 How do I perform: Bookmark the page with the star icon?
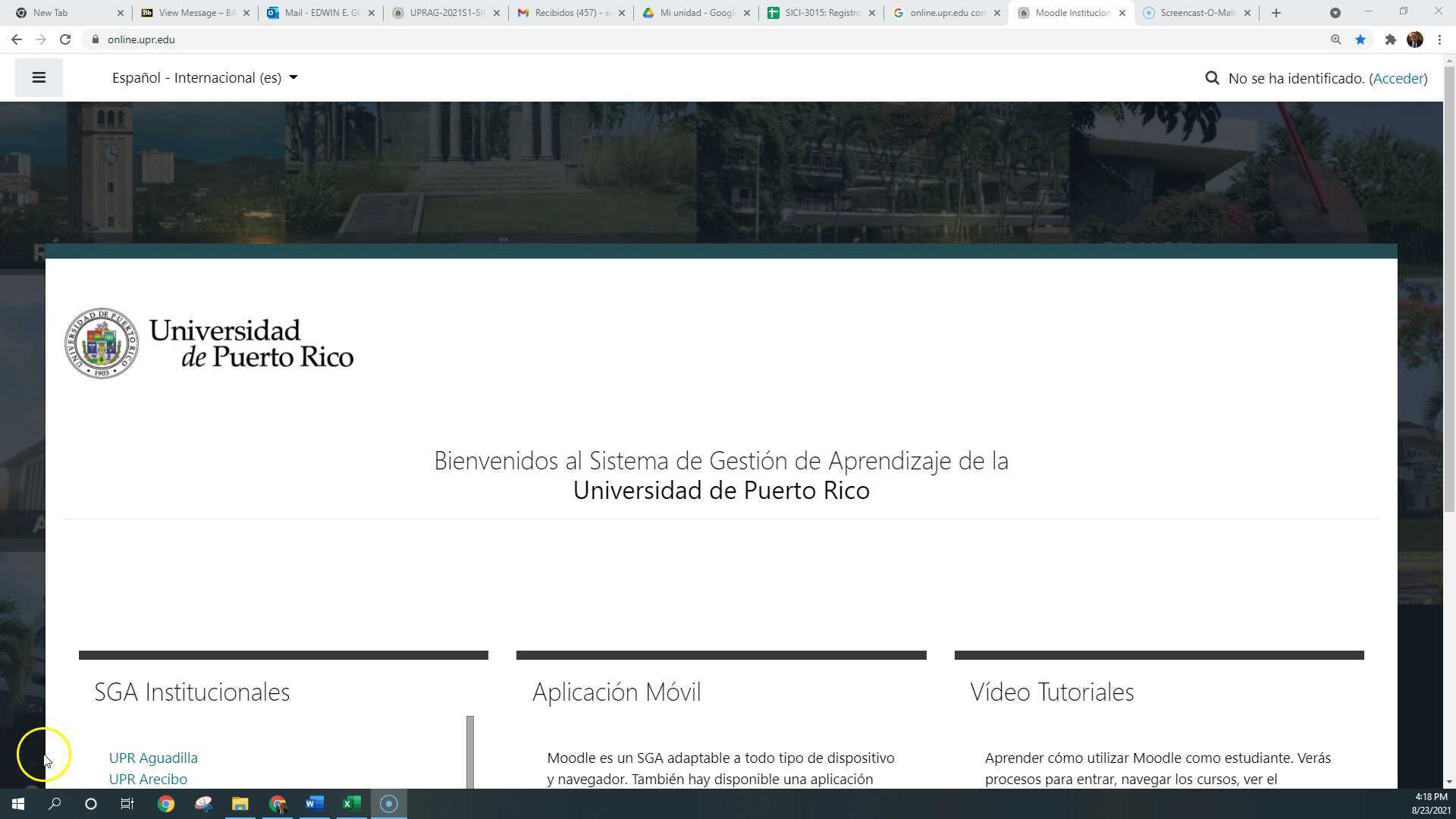click(x=1360, y=39)
